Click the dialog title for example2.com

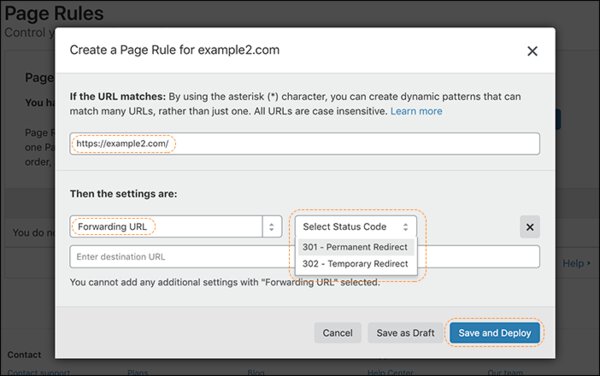pyautogui.click(x=174, y=50)
